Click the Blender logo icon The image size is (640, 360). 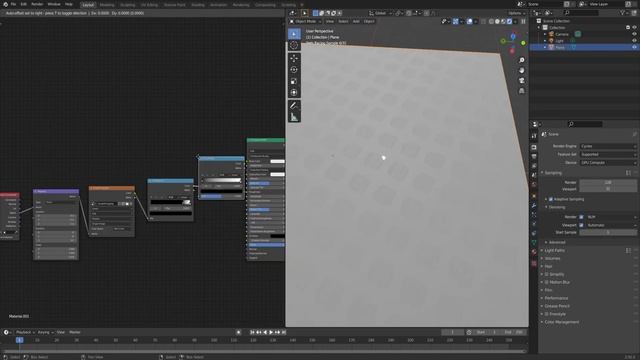click(5, 4)
